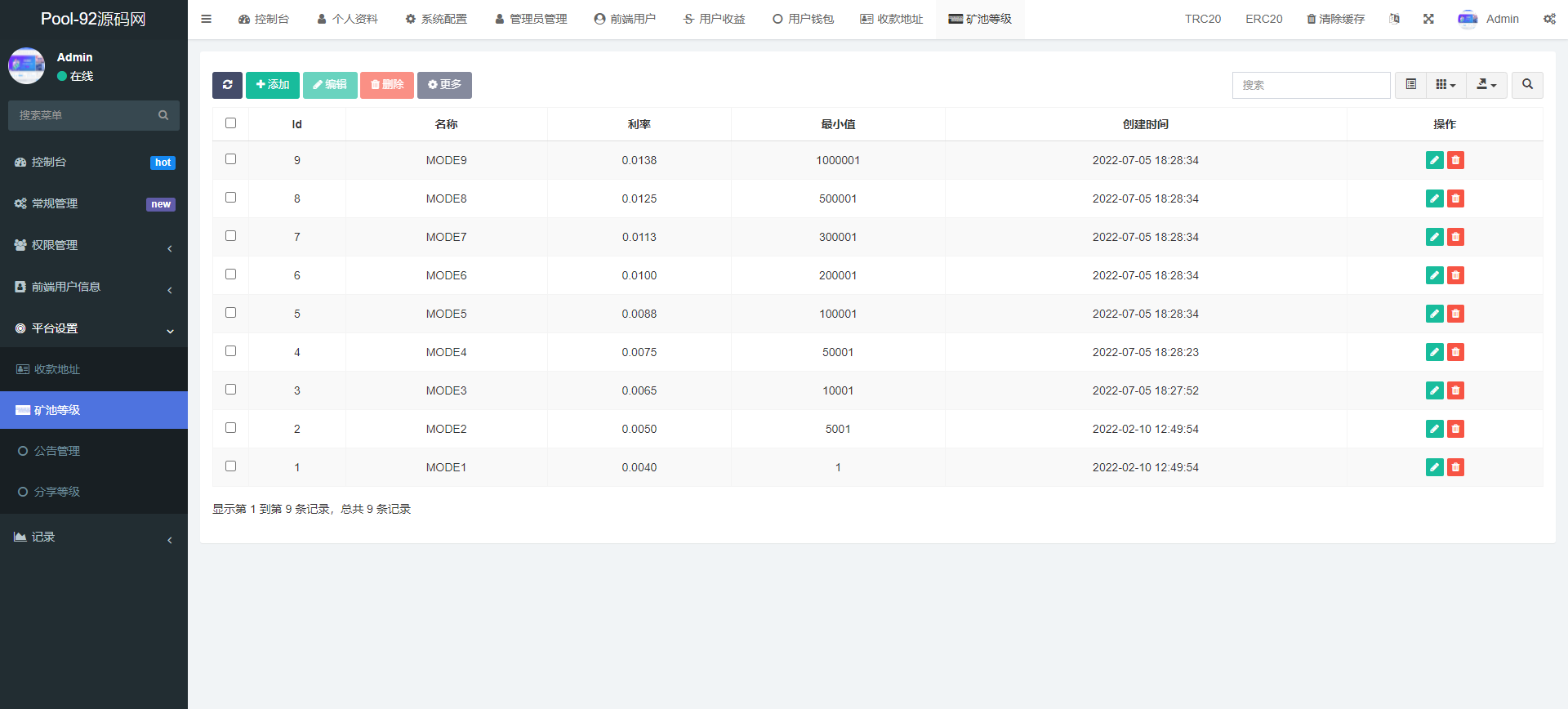This screenshot has width=1568, height=709.
Task: Click the search magnifier icon beside export
Action: coord(1527,85)
